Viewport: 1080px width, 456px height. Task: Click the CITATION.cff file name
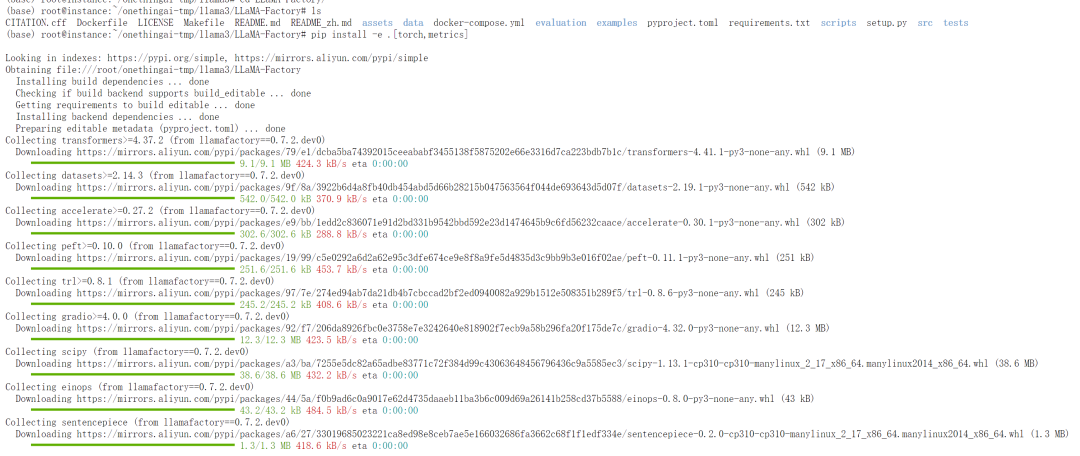pos(35,23)
